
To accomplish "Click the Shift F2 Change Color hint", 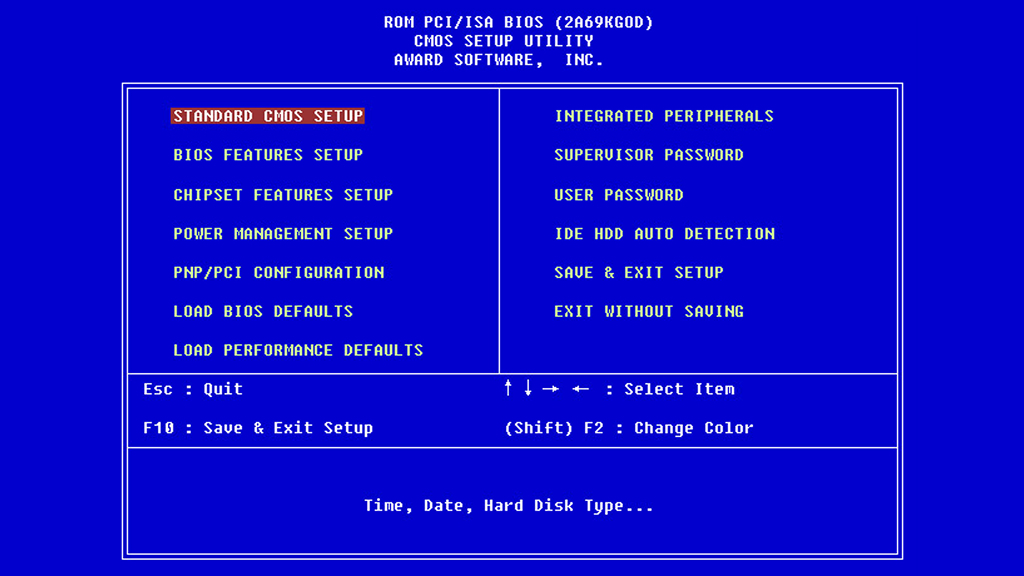I will 626,428.
